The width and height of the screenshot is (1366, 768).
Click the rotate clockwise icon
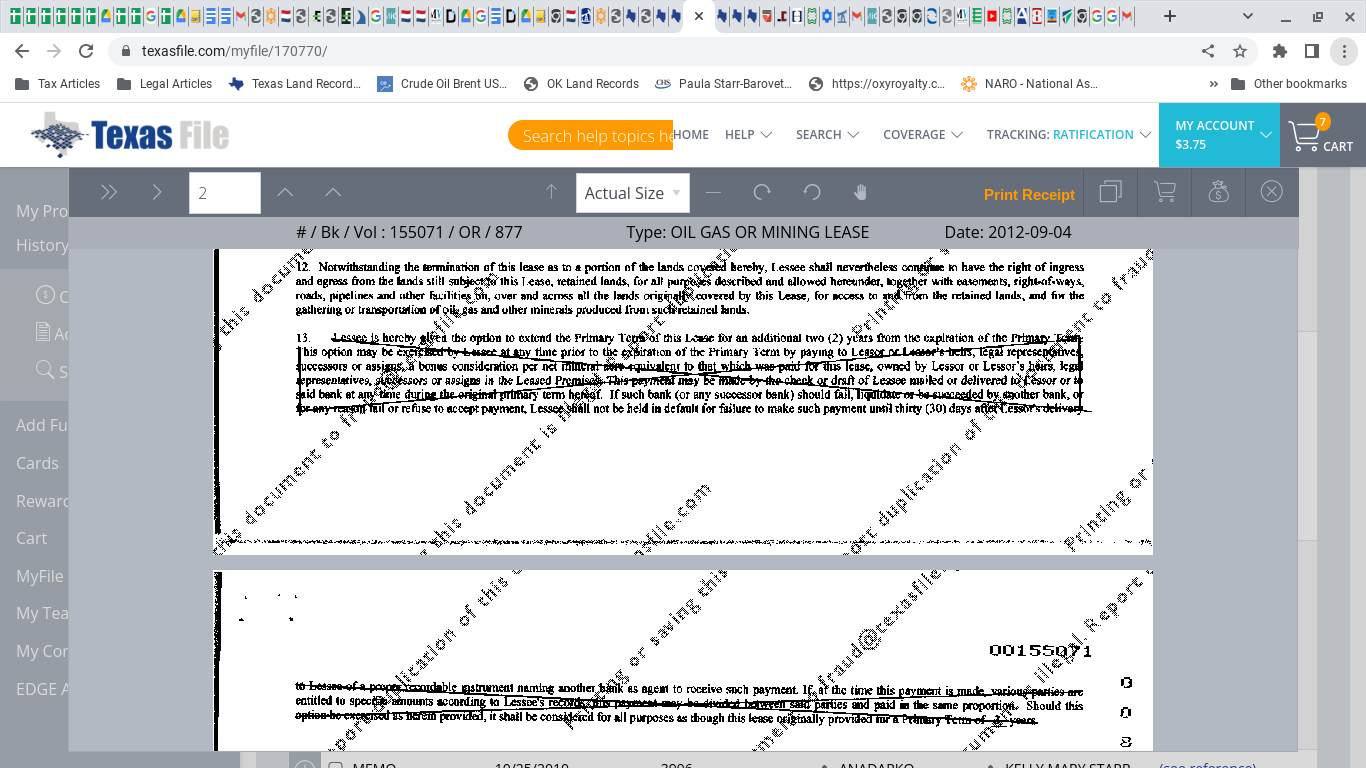[x=762, y=193]
